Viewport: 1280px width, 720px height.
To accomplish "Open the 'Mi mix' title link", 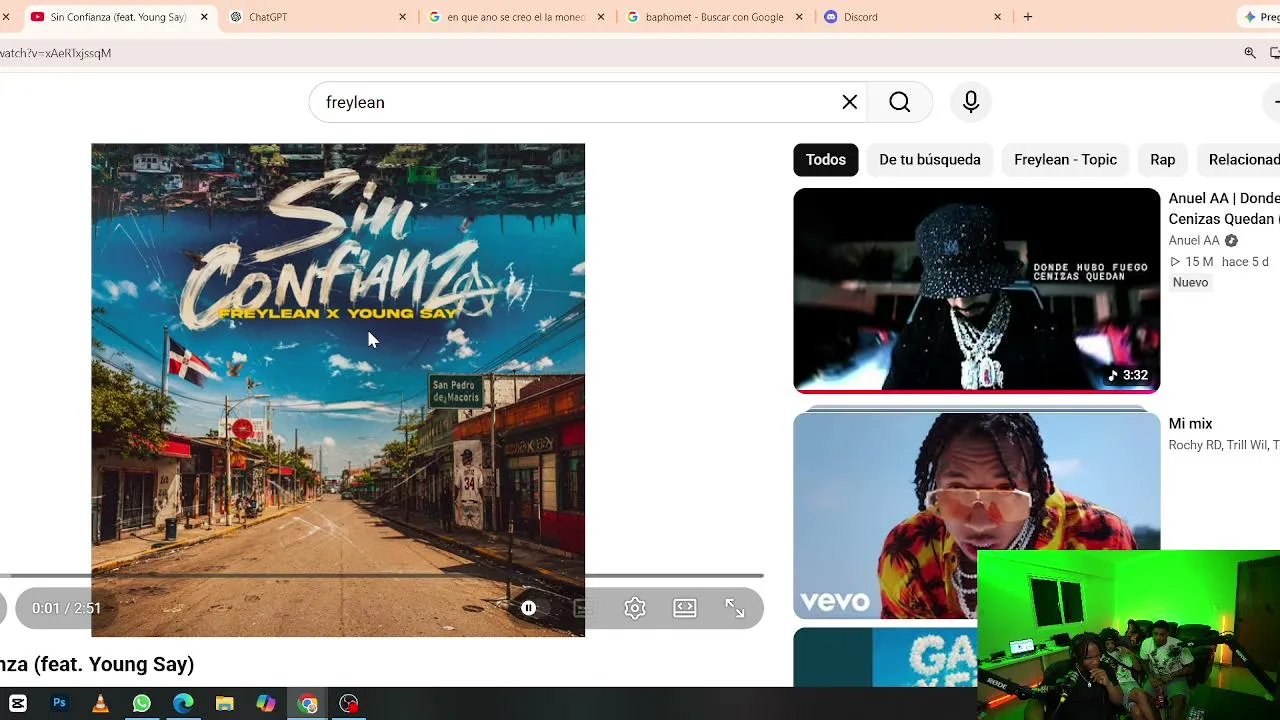I will point(1190,424).
